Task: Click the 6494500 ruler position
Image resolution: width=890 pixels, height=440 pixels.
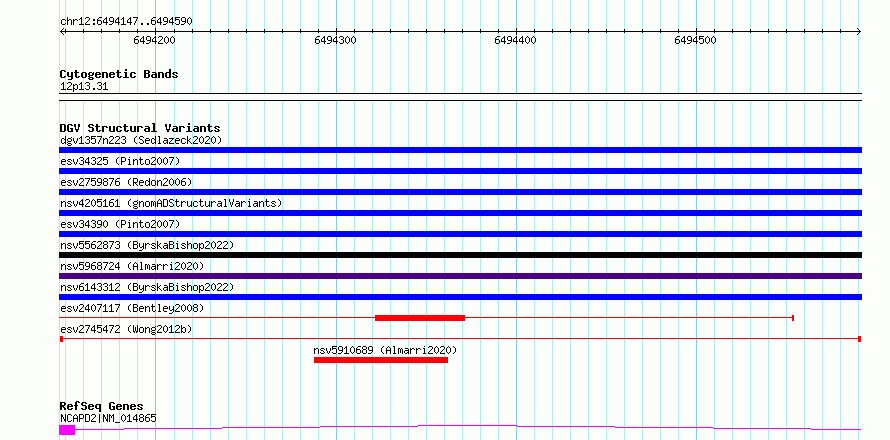Action: (695, 40)
